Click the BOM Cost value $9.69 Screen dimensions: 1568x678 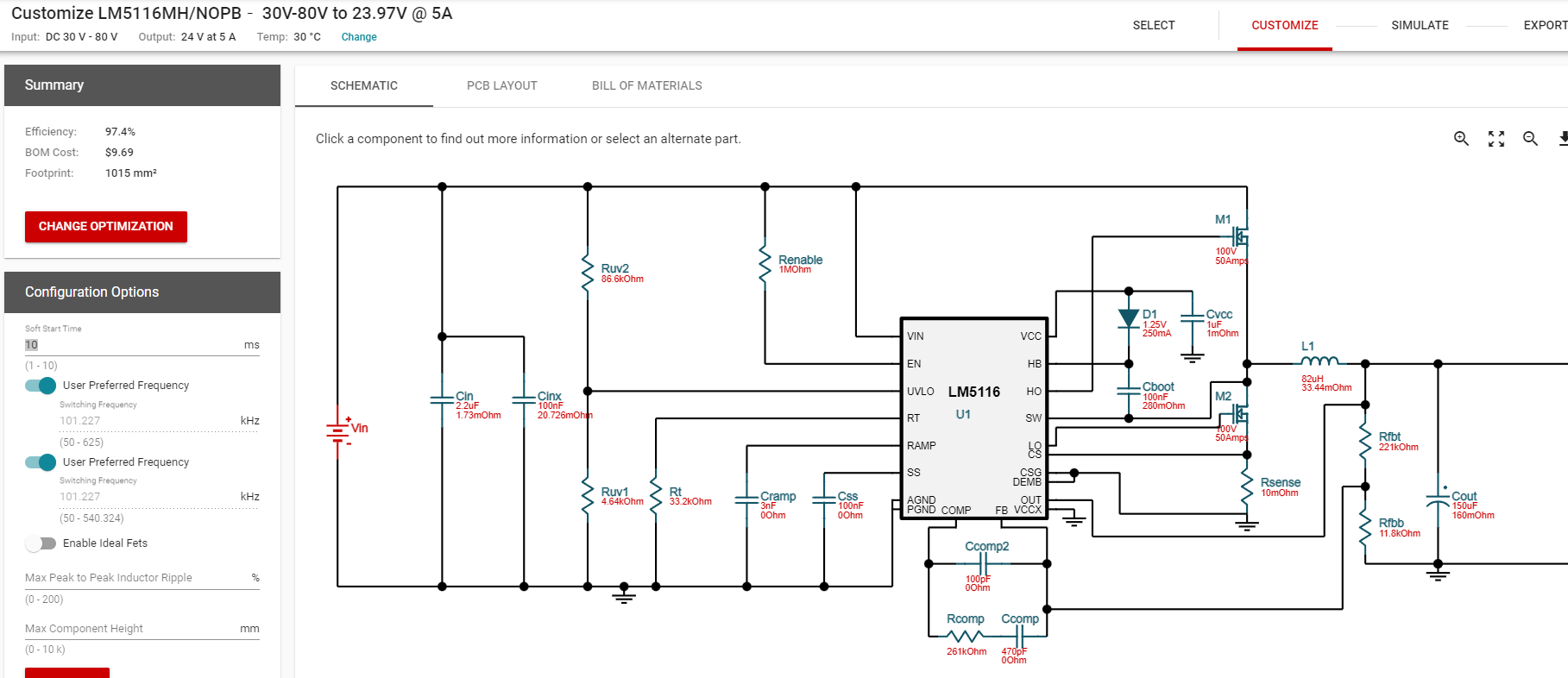pyautogui.click(x=119, y=153)
